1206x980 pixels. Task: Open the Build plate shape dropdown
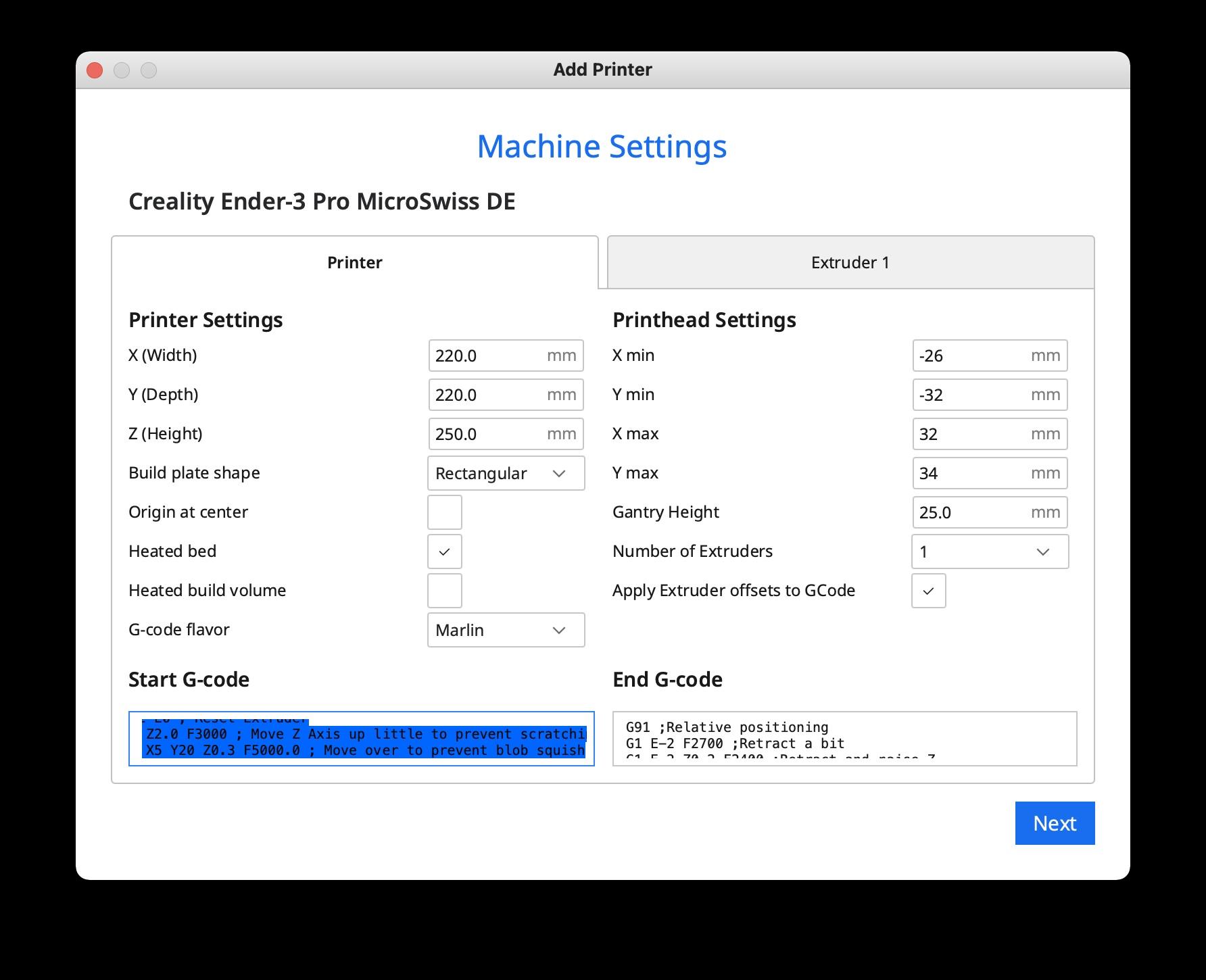coord(506,473)
